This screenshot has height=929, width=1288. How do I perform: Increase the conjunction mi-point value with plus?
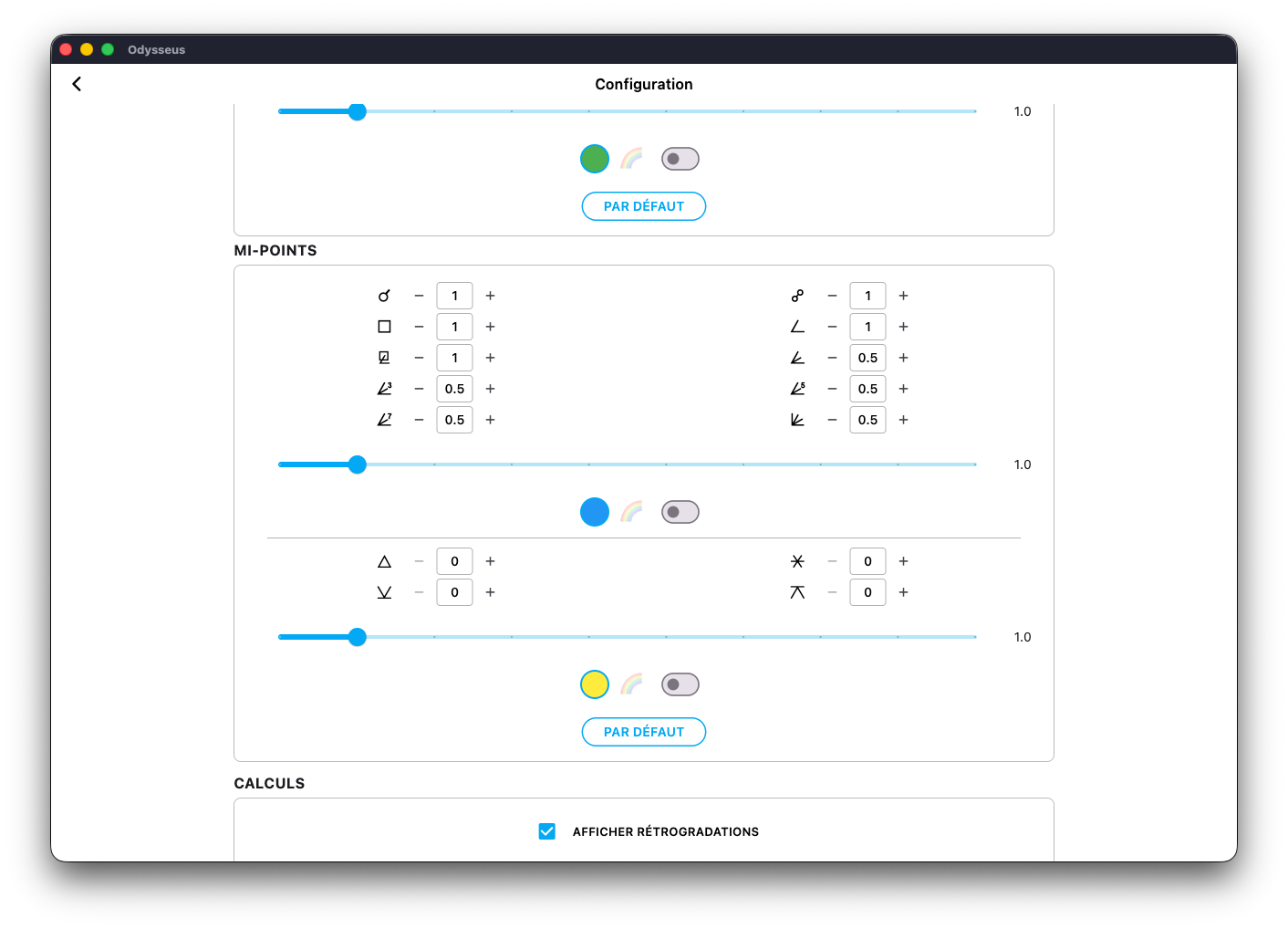491,296
